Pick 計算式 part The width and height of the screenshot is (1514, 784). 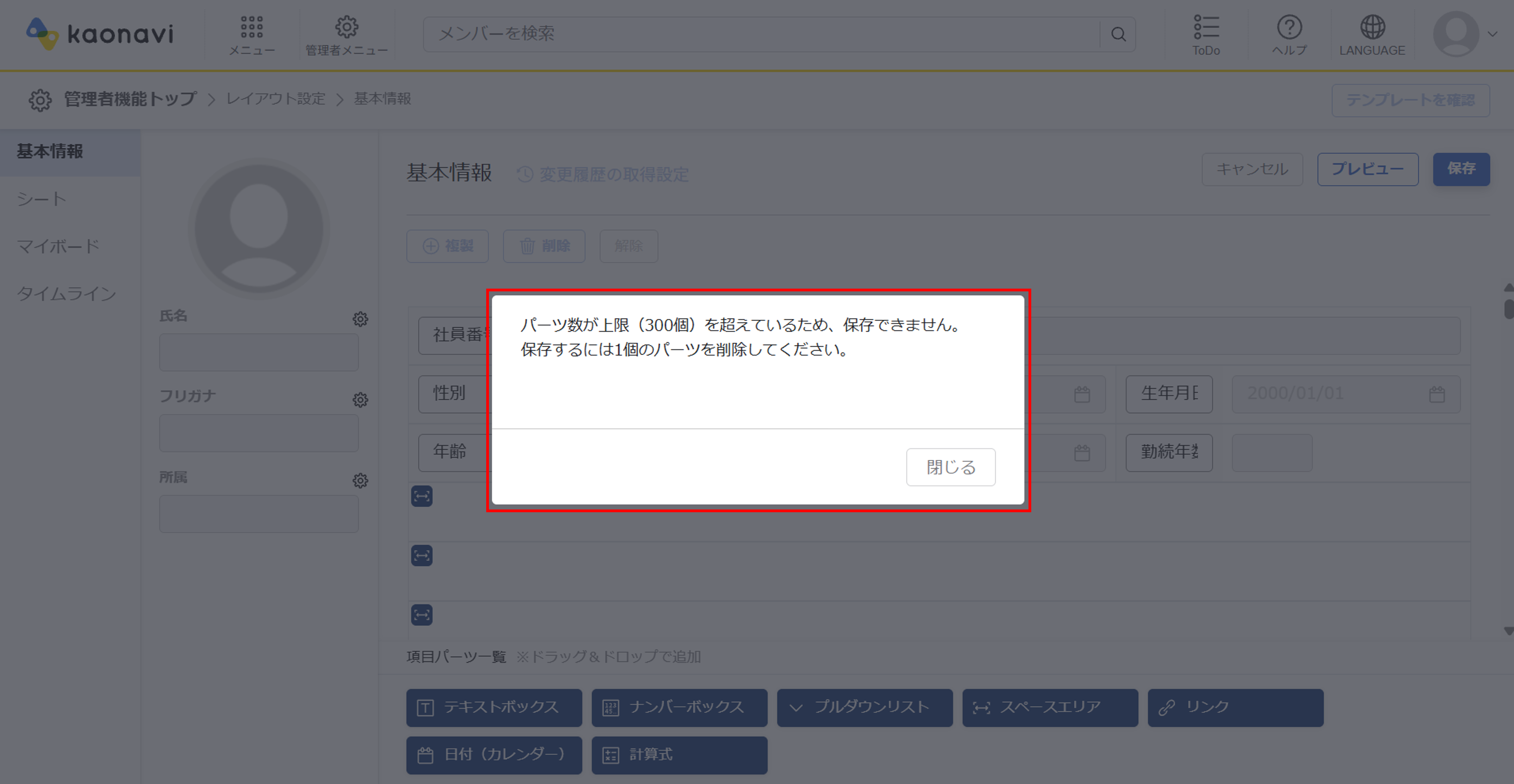pyautogui.click(x=680, y=755)
